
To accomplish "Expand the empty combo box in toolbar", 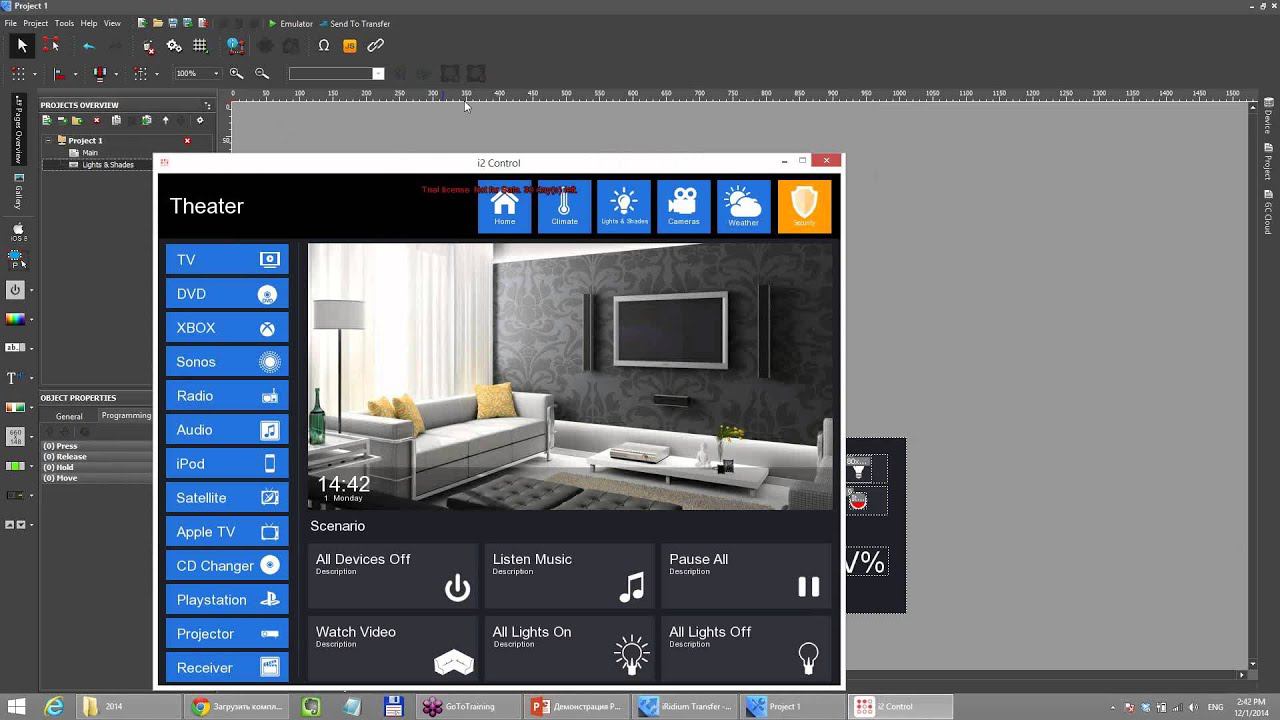I will pos(378,74).
